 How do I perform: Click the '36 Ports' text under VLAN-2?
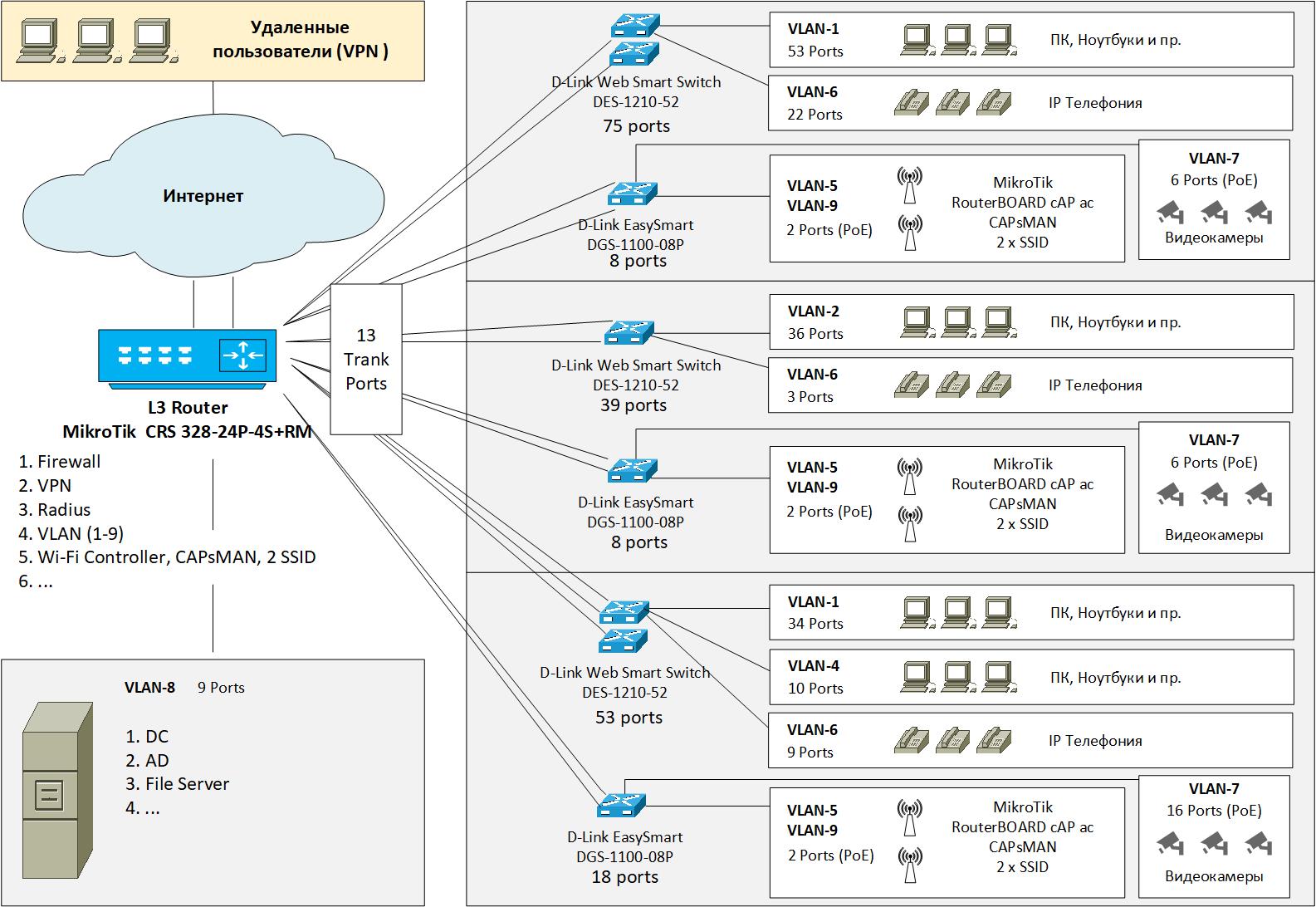pos(815,334)
